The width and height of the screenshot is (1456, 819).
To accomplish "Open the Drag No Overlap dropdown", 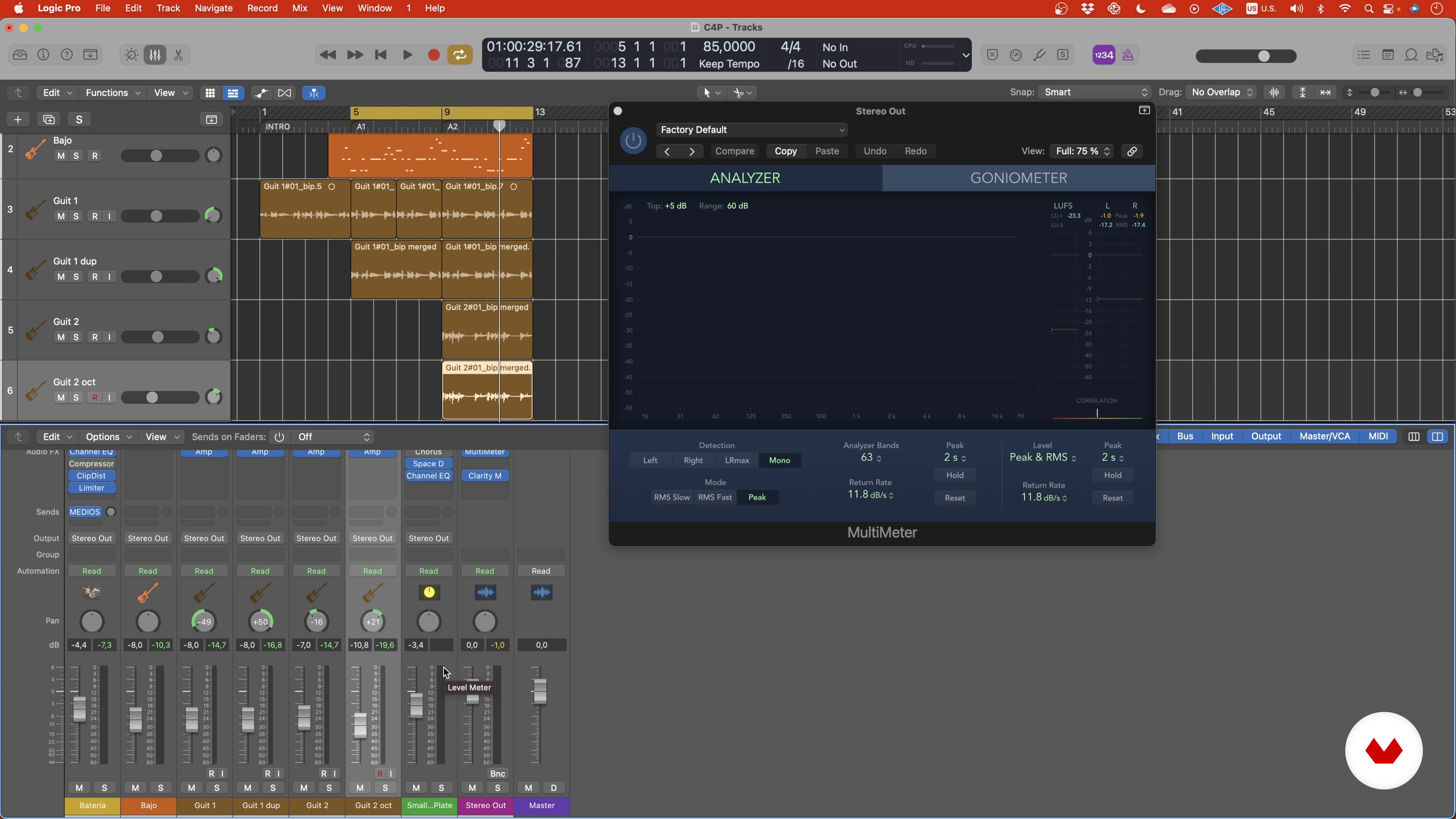I will 1221,92.
